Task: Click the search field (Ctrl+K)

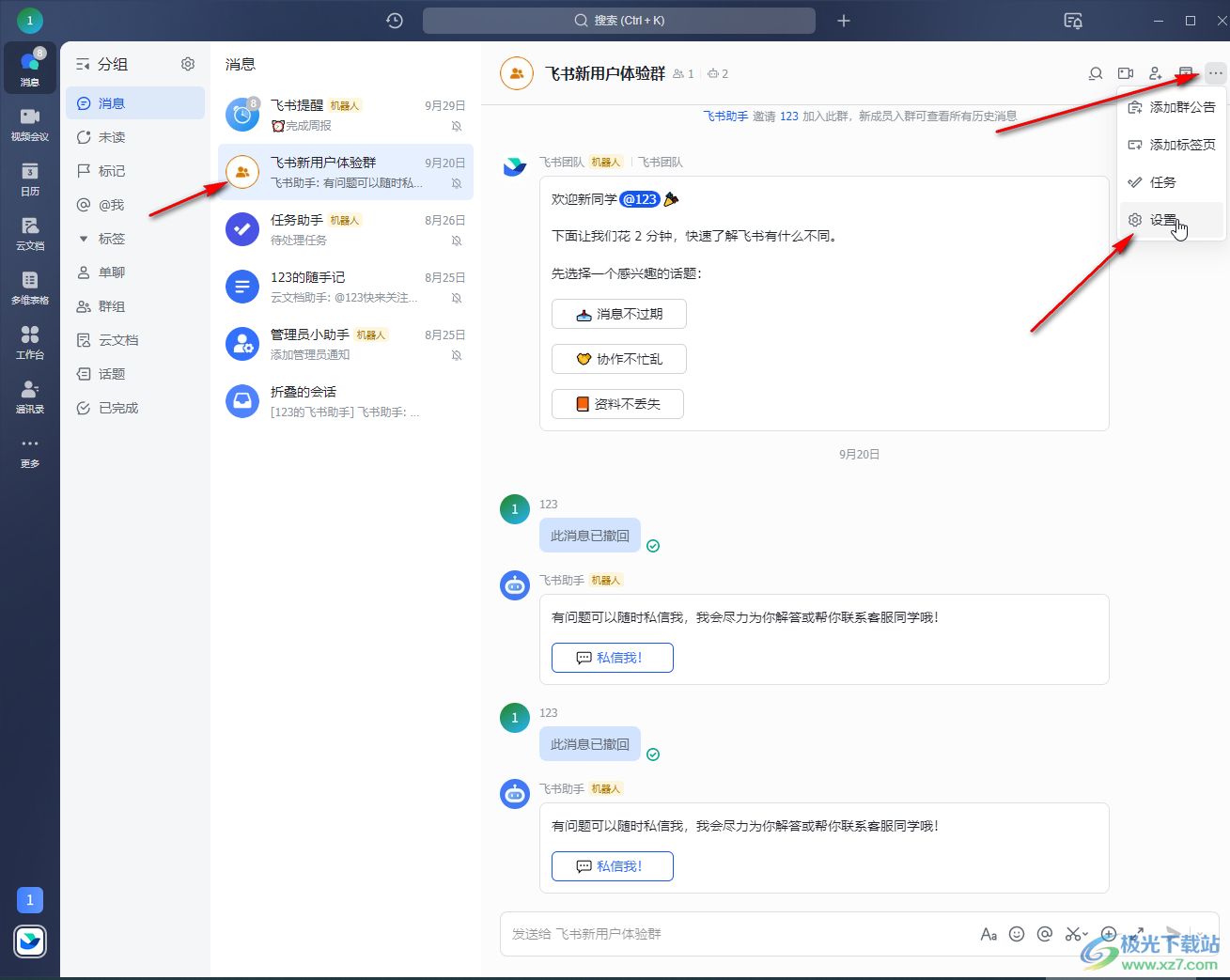Action: click(x=619, y=21)
